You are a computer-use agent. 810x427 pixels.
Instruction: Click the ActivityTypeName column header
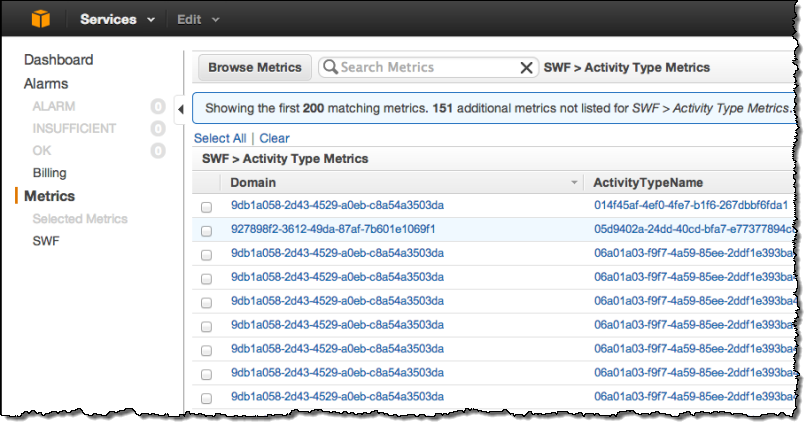[647, 183]
